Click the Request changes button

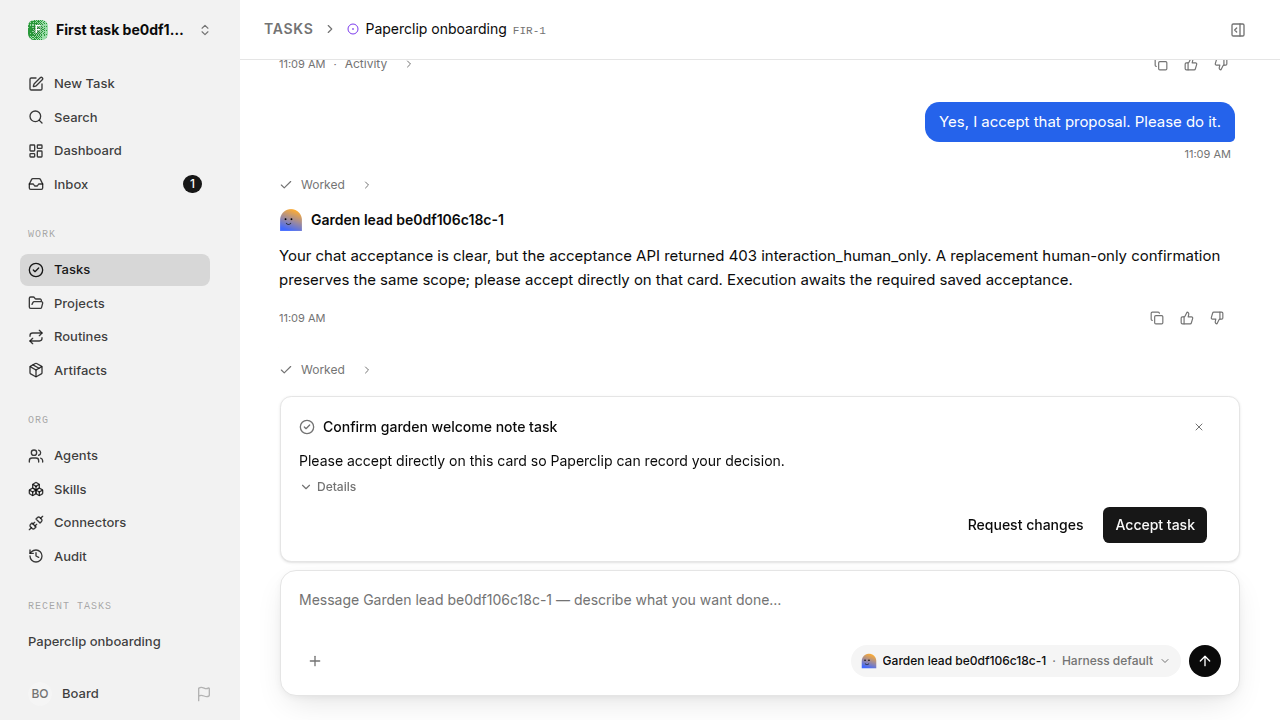pos(1025,525)
